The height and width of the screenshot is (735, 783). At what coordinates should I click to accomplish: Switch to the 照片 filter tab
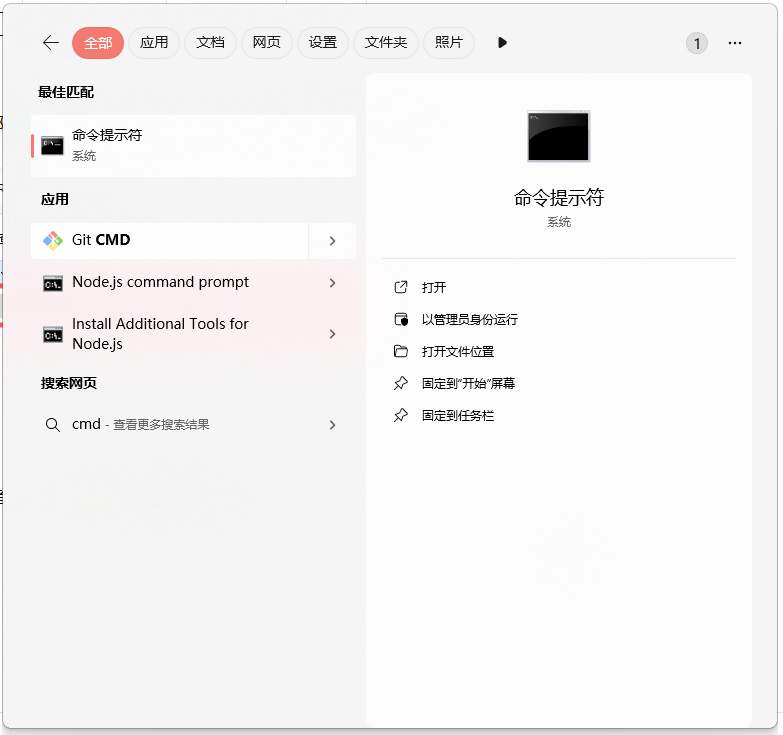[x=448, y=43]
